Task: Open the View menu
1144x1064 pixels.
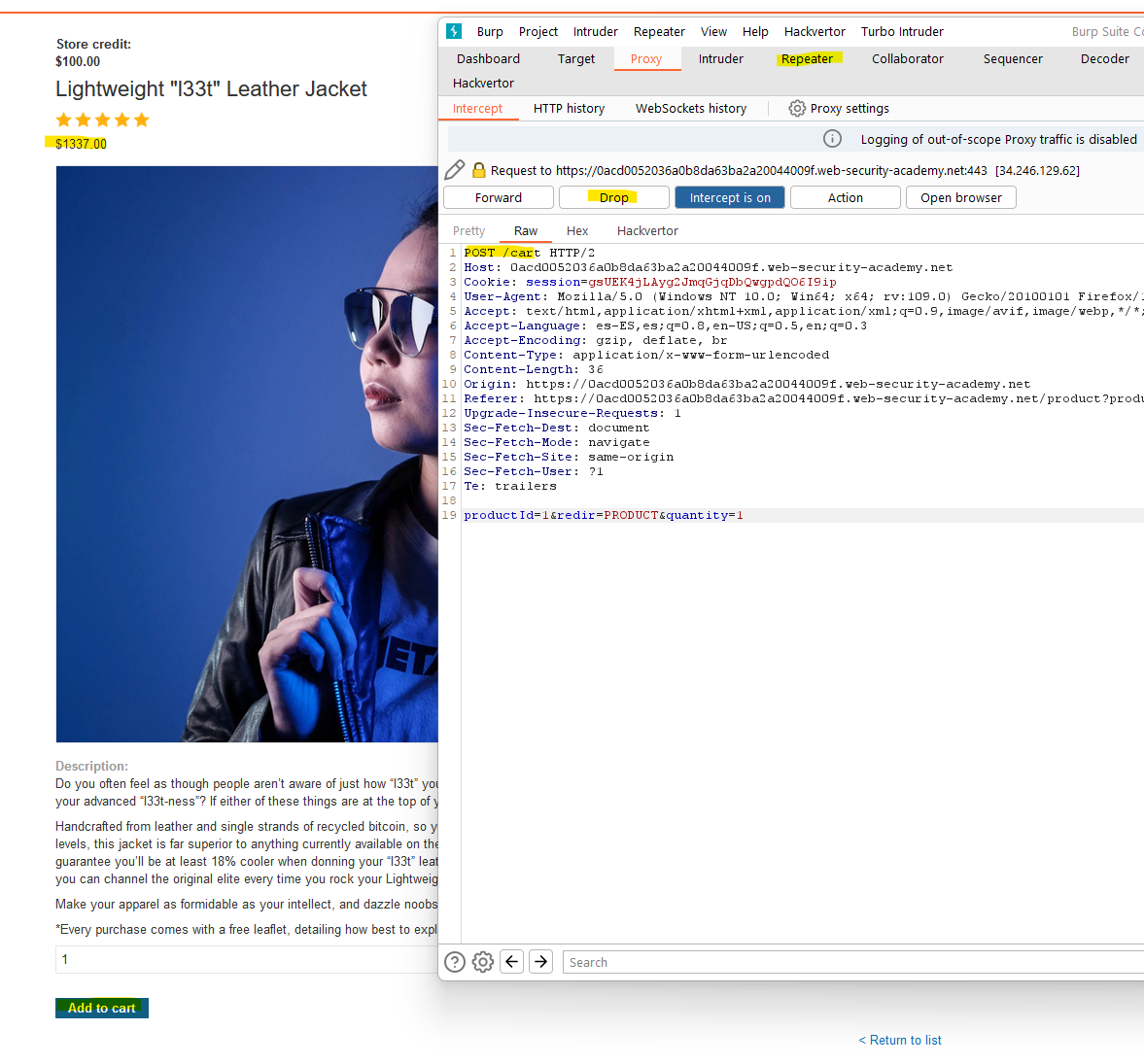Action: tap(713, 32)
